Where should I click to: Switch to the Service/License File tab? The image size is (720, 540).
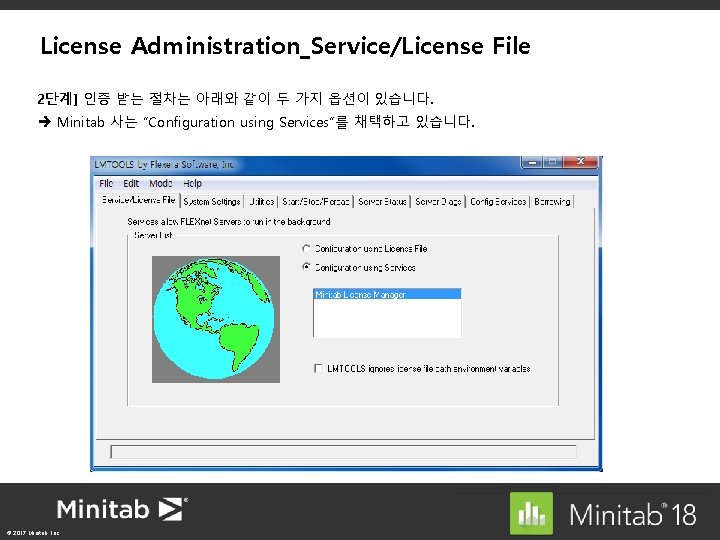point(139,200)
